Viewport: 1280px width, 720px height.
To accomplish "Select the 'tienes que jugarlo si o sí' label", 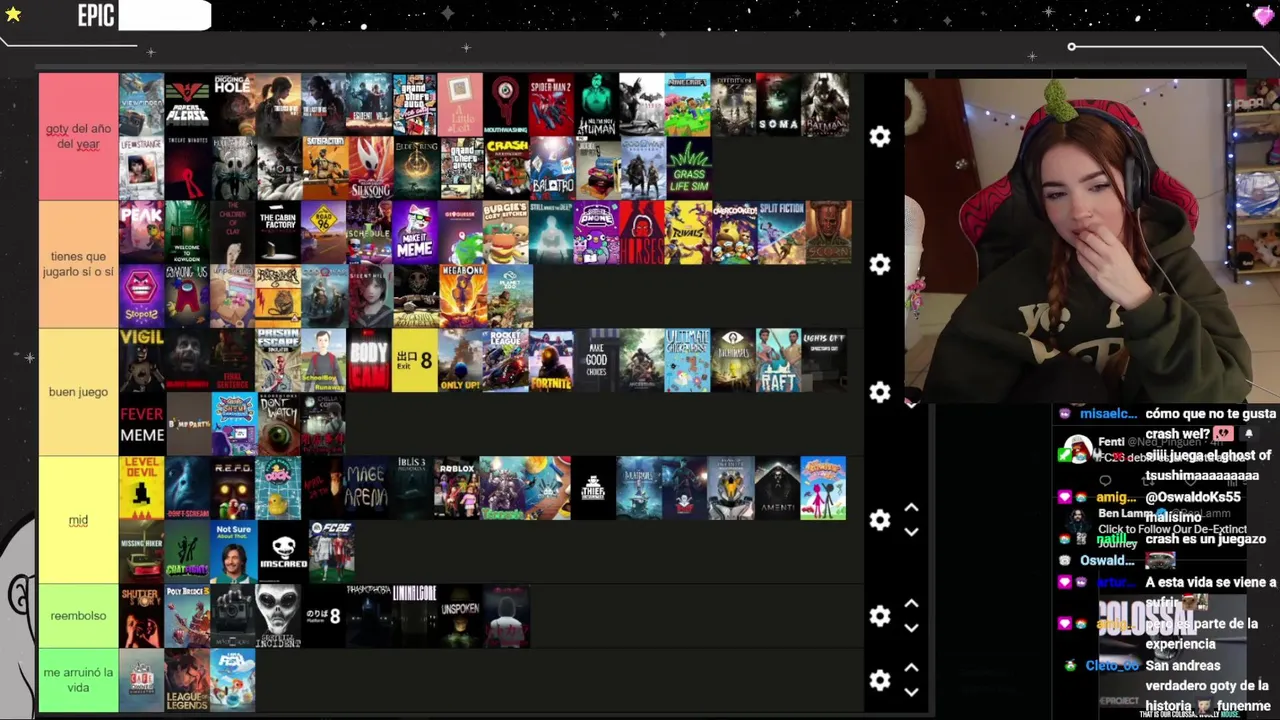I will (x=78, y=264).
